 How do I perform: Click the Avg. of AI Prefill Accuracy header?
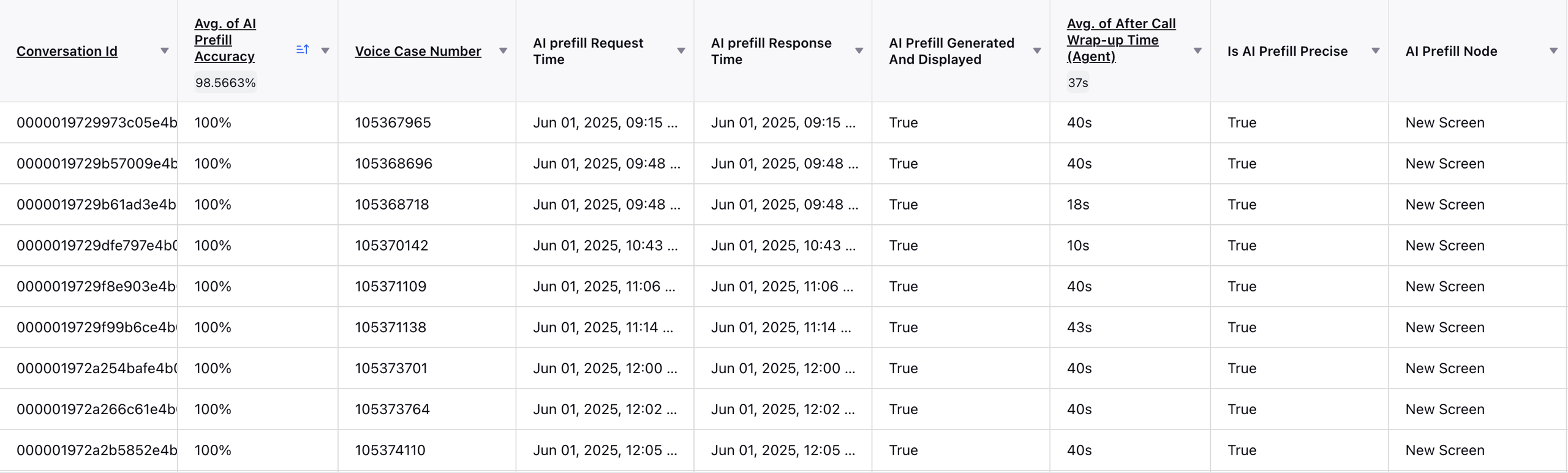point(225,40)
